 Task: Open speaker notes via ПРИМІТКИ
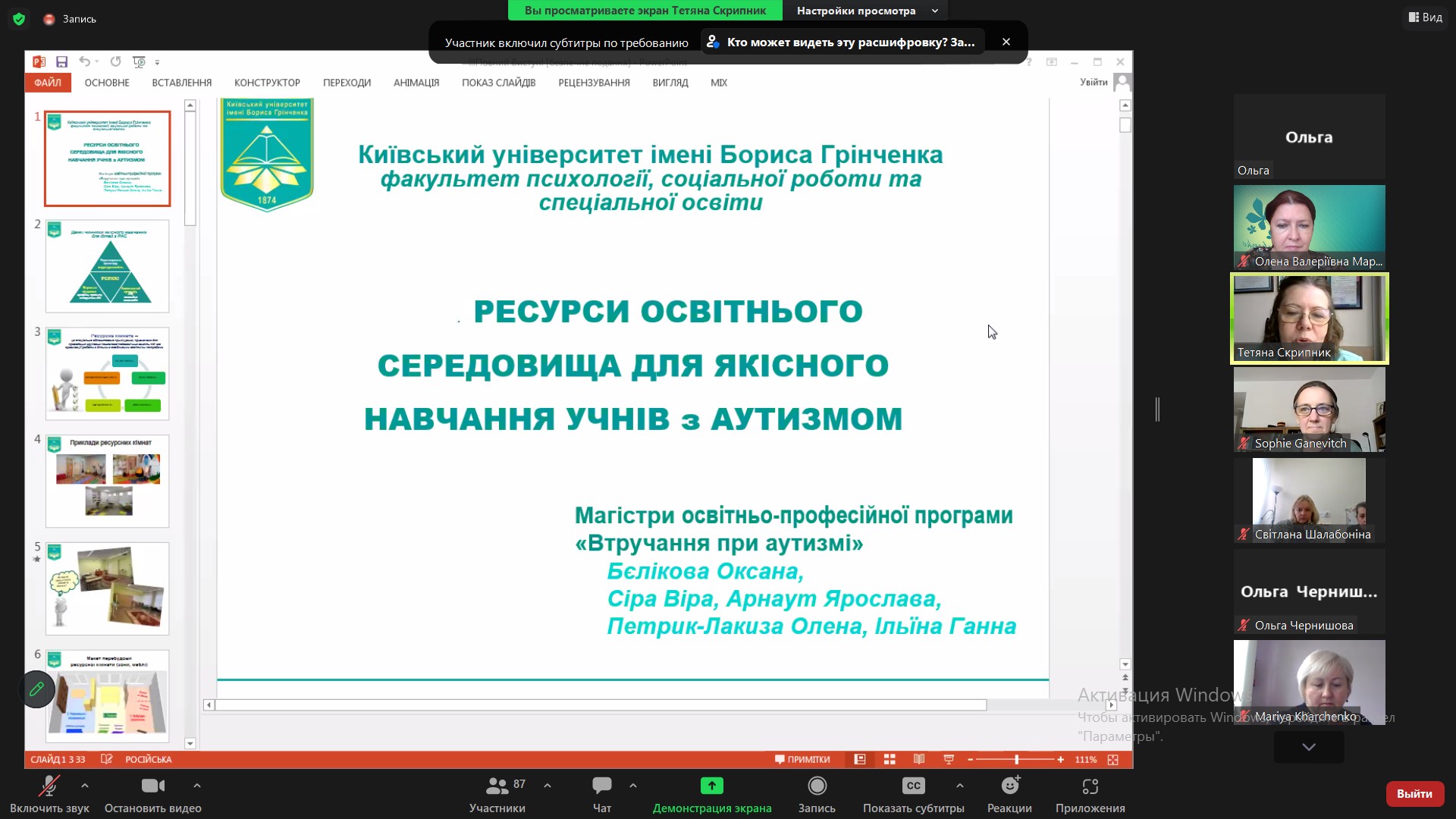pos(803,759)
